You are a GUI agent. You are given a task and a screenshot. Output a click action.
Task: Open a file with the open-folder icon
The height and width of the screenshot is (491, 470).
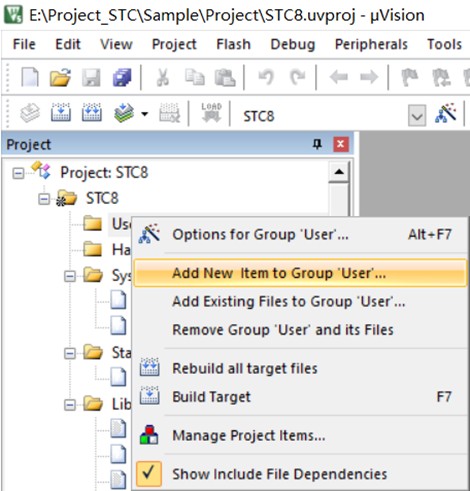pyautogui.click(x=60, y=77)
